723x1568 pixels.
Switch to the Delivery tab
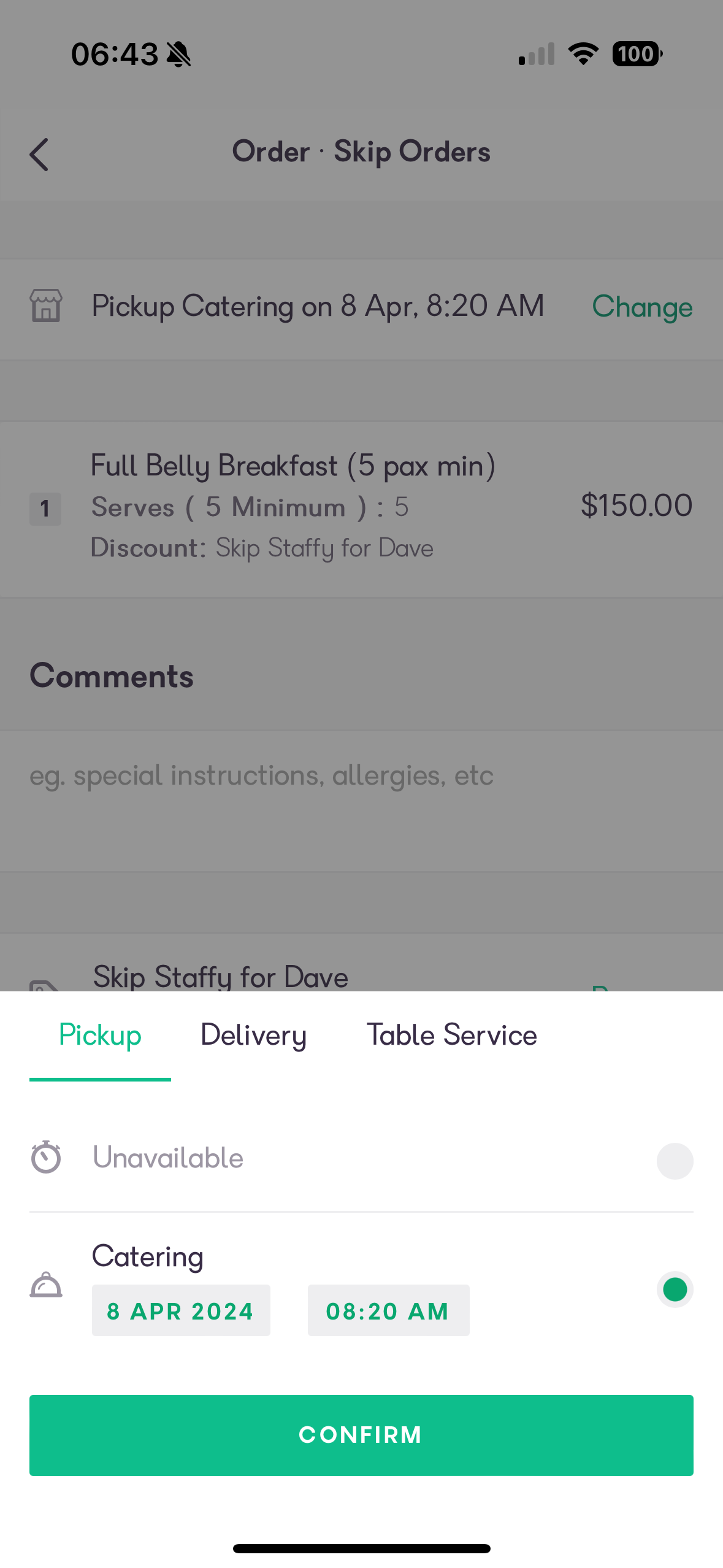tap(253, 1036)
